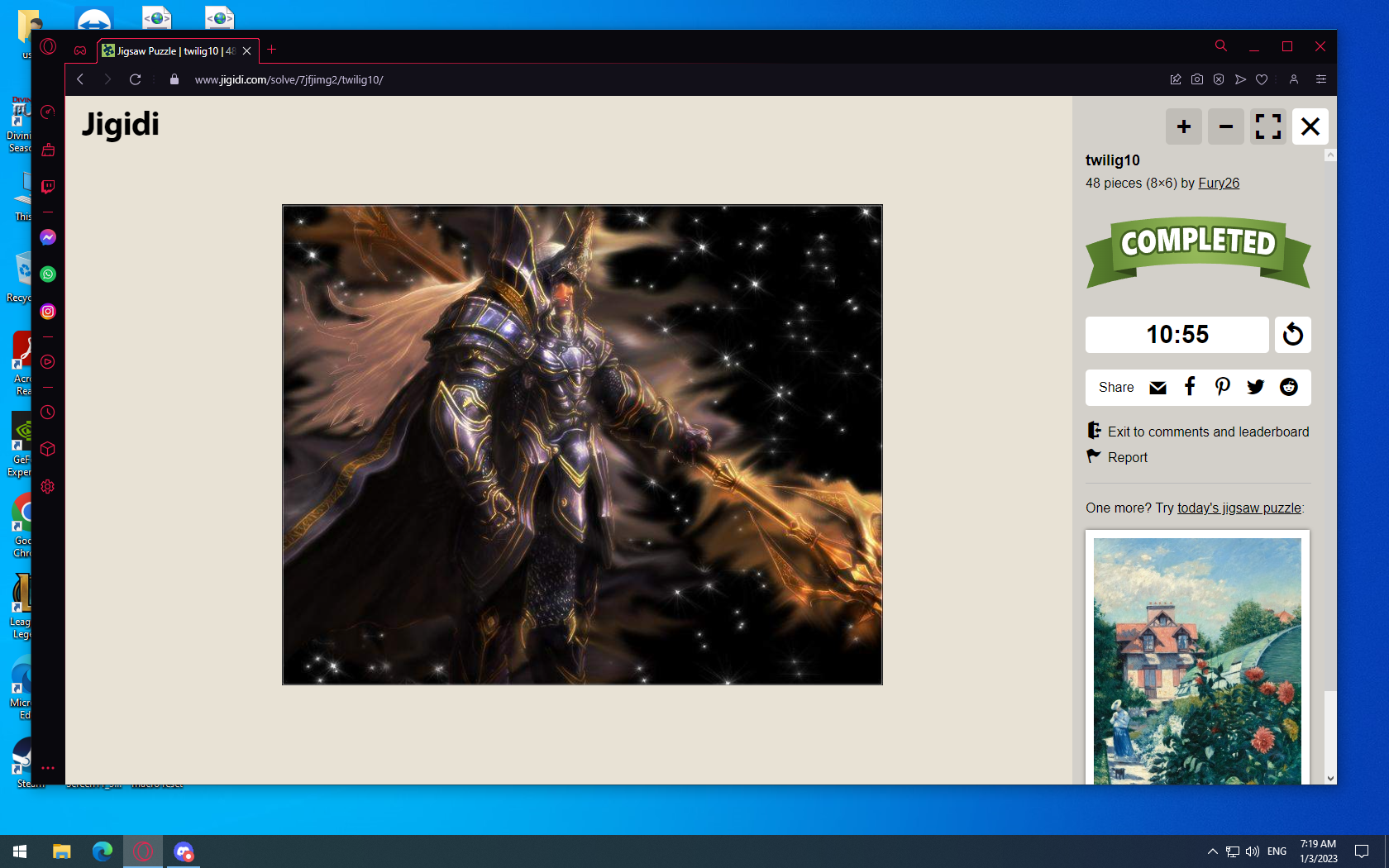The width and height of the screenshot is (1389, 868).
Task: Take a browser snapshot
Action: 1197,79
